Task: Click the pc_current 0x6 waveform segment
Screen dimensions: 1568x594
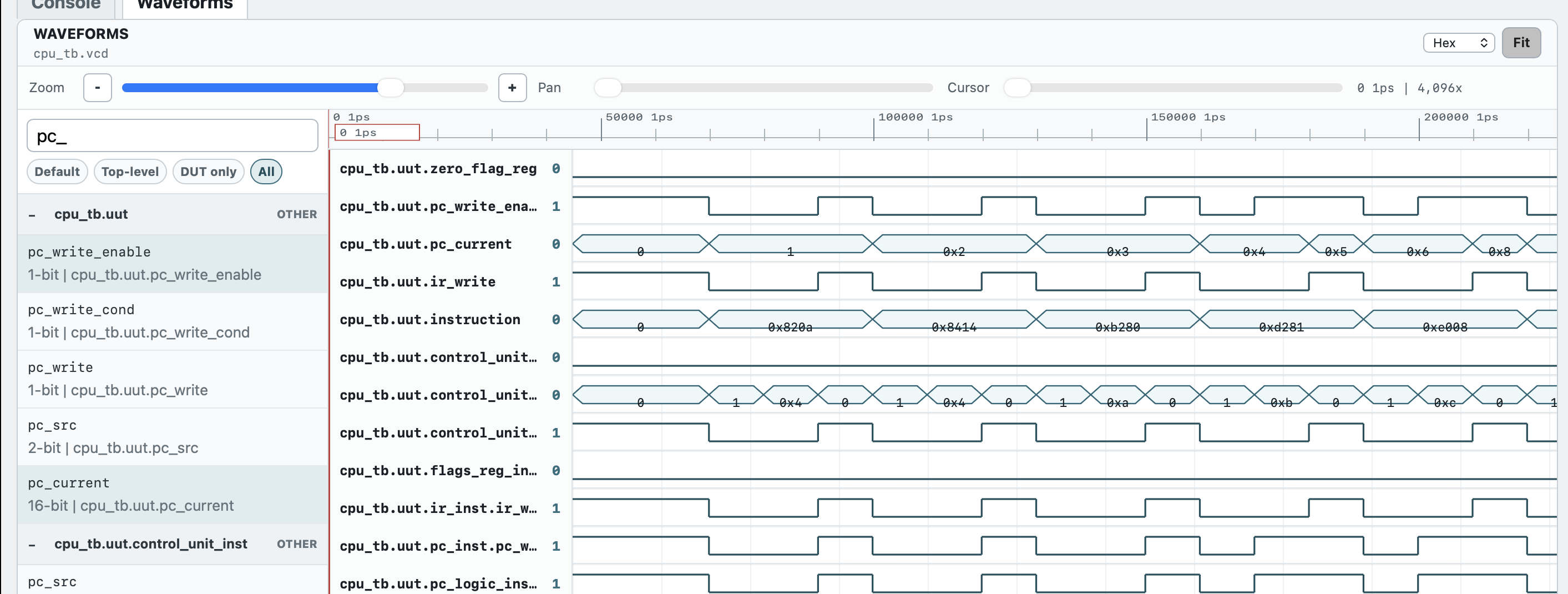Action: (x=1418, y=244)
